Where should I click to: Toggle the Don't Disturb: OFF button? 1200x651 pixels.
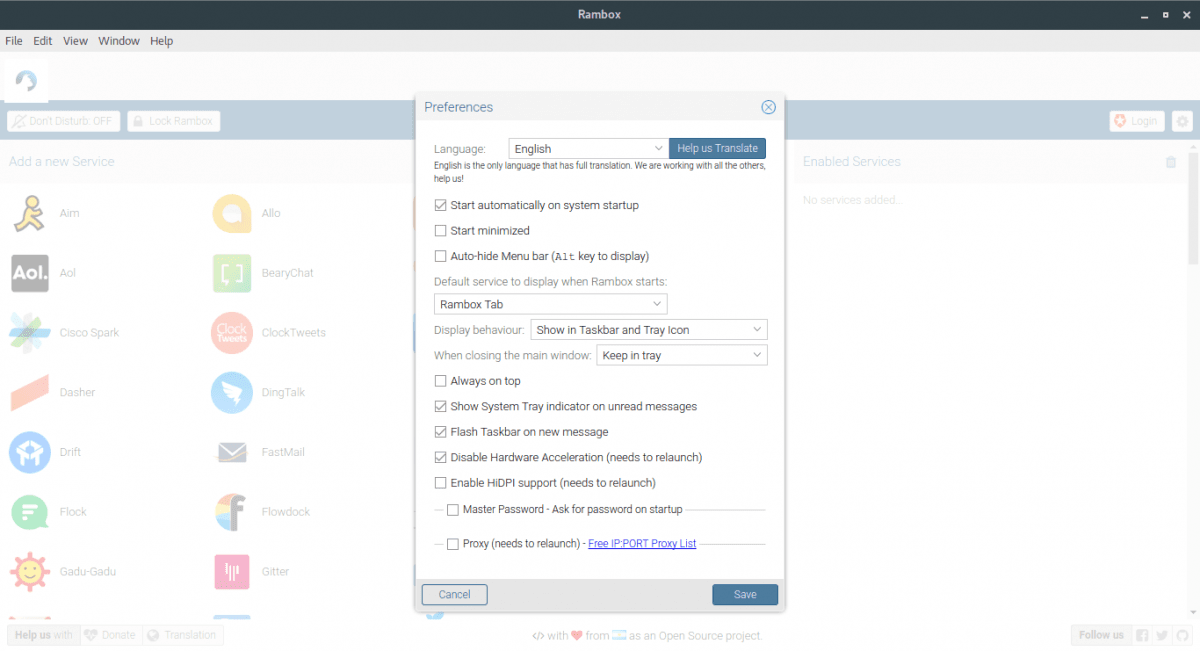64,121
